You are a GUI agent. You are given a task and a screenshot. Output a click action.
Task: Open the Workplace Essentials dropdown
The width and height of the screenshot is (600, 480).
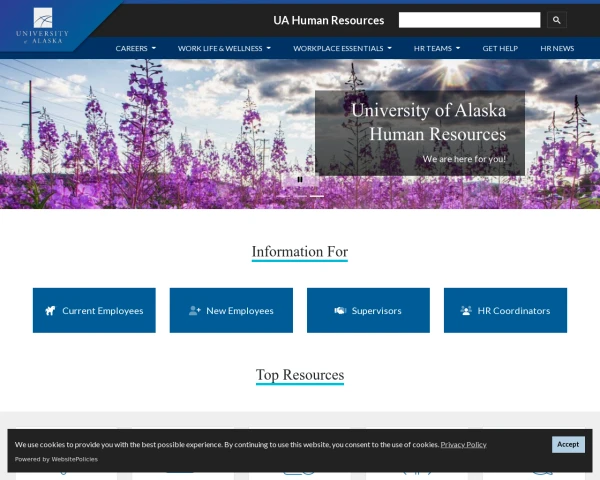pyautogui.click(x=342, y=48)
